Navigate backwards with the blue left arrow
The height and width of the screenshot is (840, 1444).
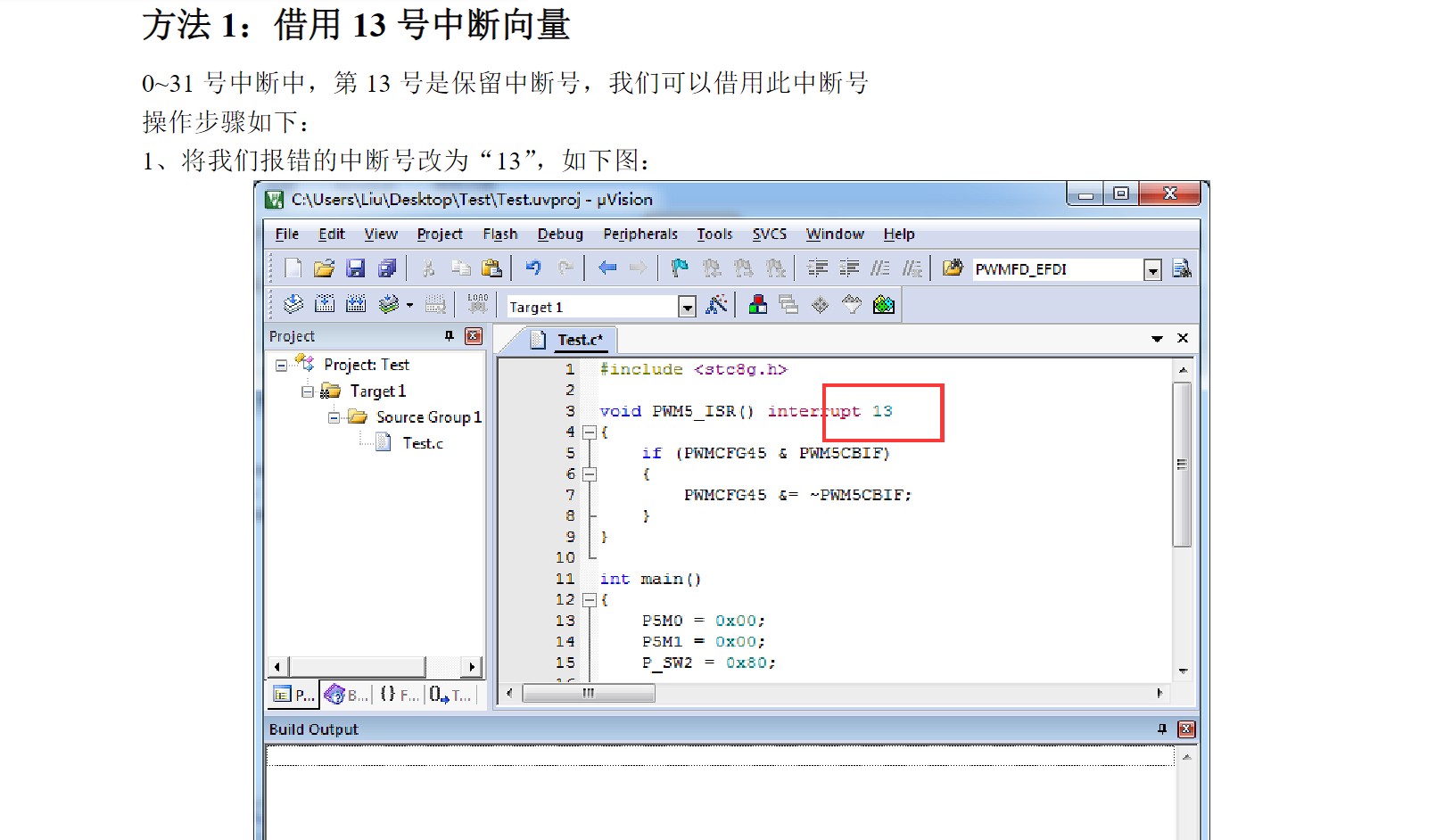point(607,268)
